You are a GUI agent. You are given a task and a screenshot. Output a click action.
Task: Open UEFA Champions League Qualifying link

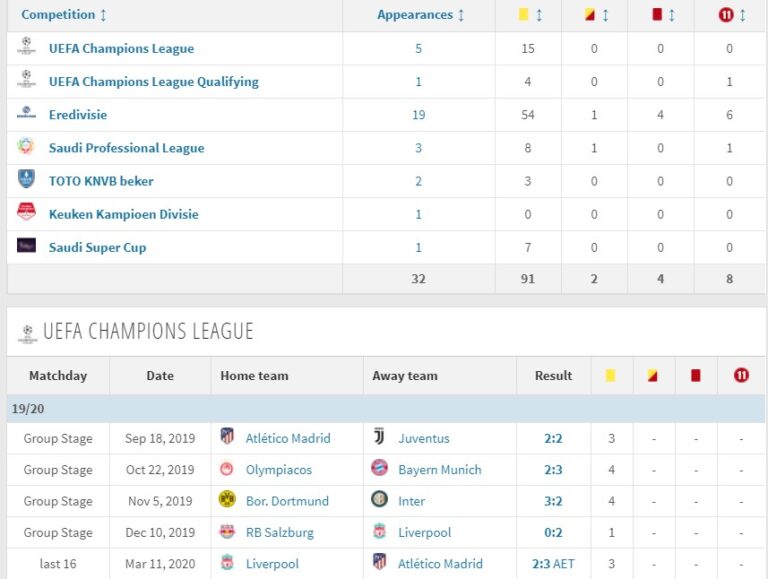[153, 82]
